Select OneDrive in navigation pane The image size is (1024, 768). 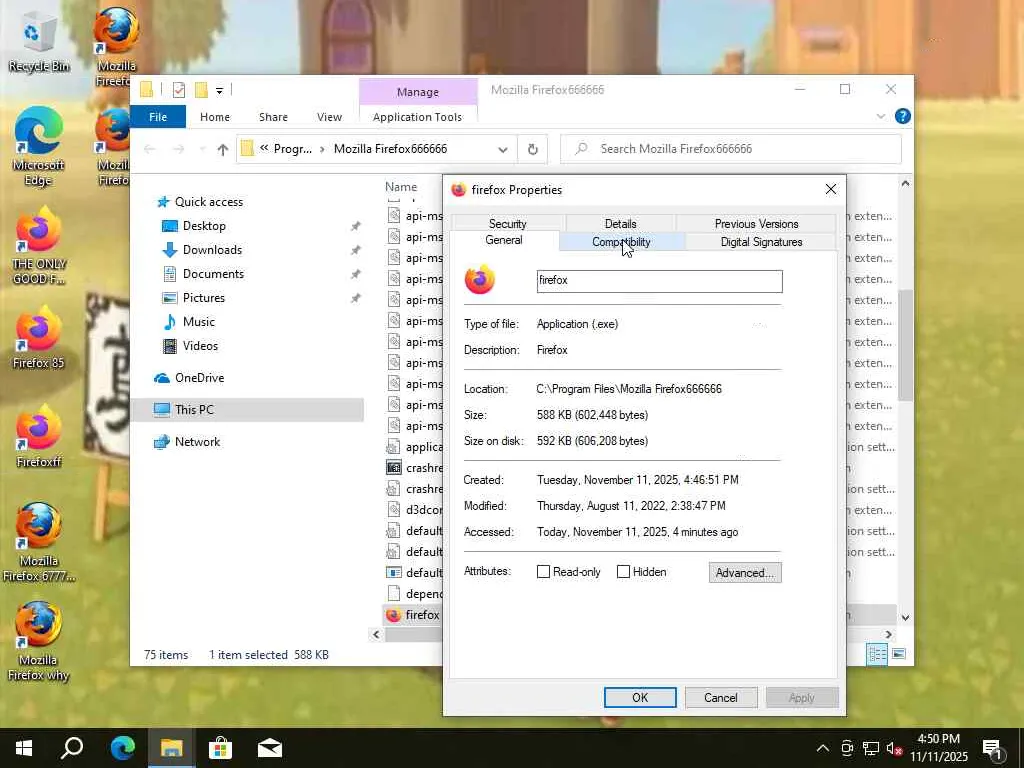pyautogui.click(x=199, y=377)
